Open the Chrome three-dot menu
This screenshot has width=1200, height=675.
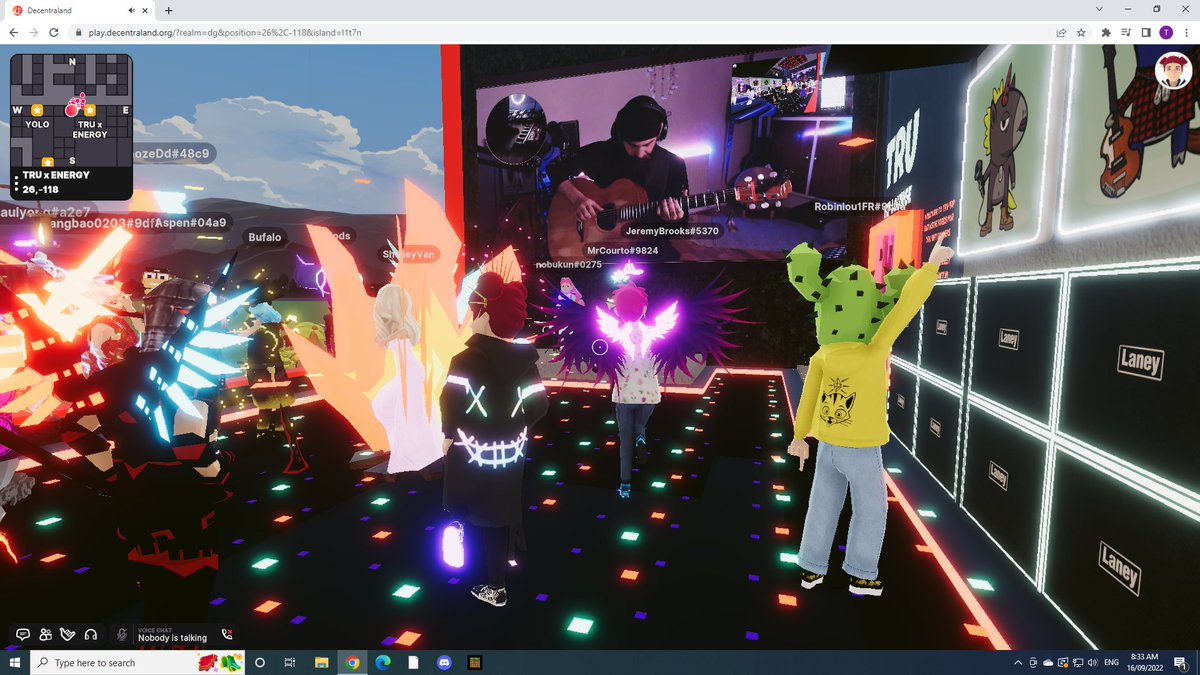[1186, 32]
